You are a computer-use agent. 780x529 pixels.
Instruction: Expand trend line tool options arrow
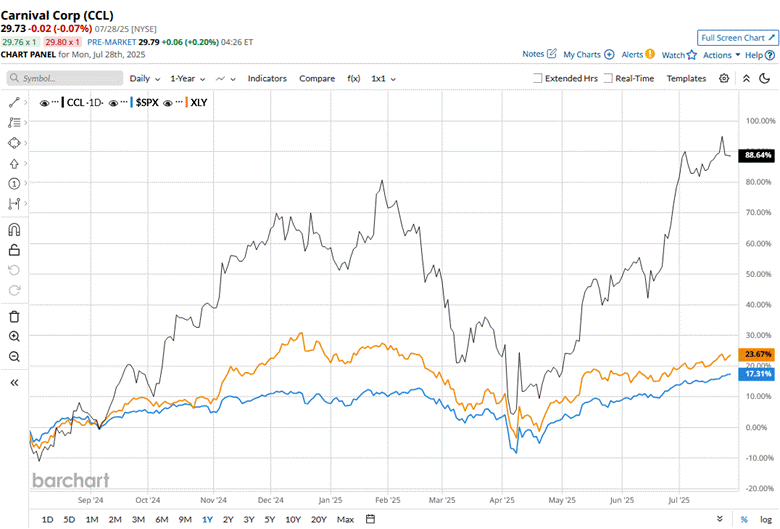25,103
